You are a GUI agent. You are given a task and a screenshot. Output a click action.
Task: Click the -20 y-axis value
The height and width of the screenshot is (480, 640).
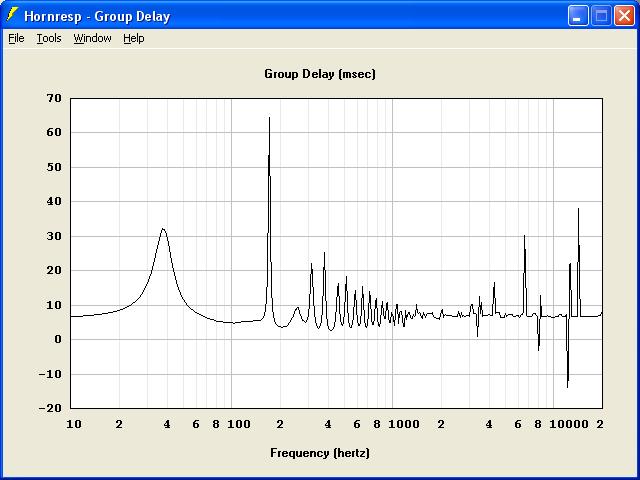click(x=50, y=408)
